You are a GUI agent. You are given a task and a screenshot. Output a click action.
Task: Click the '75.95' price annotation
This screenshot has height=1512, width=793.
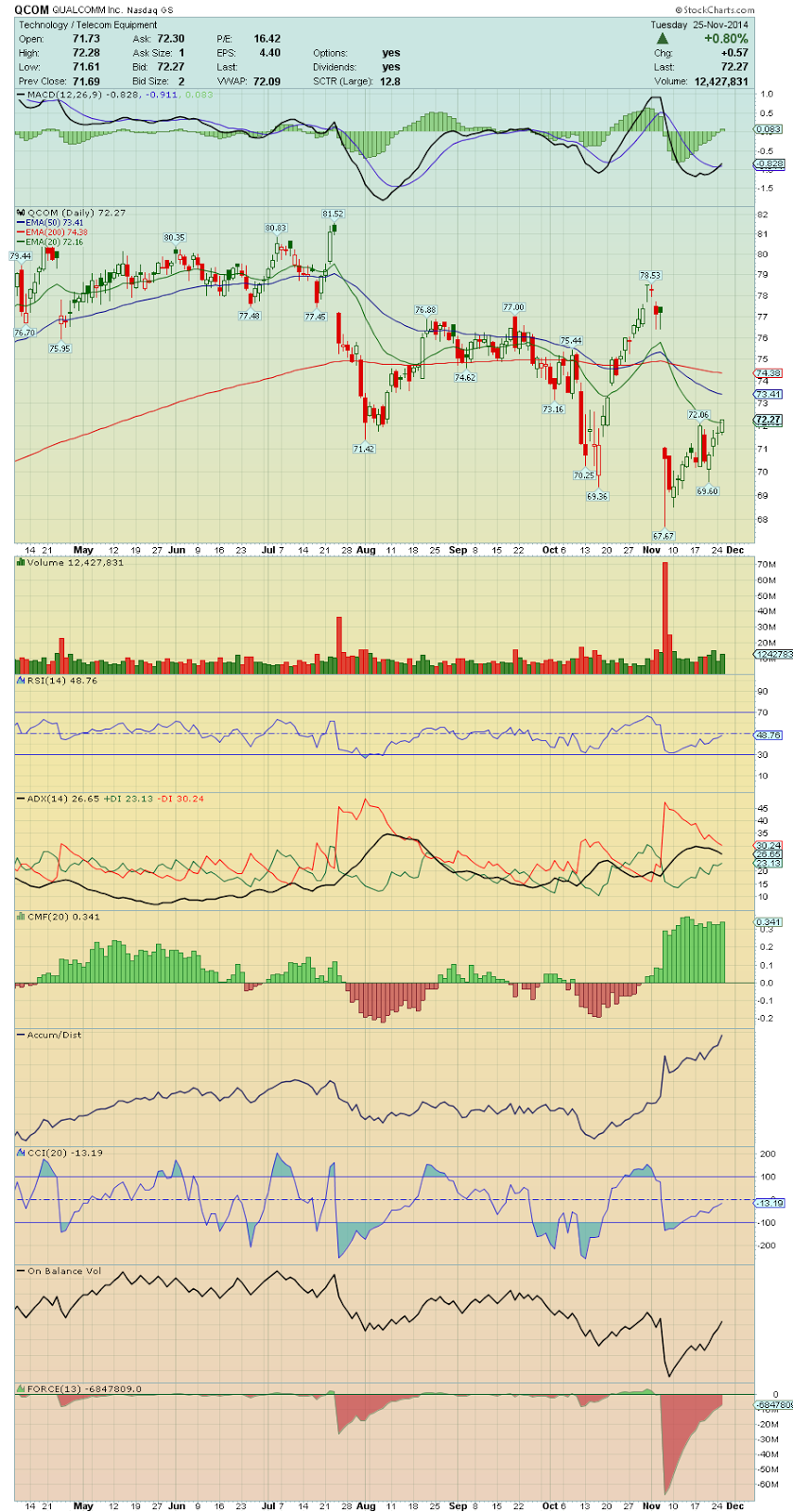[60, 348]
